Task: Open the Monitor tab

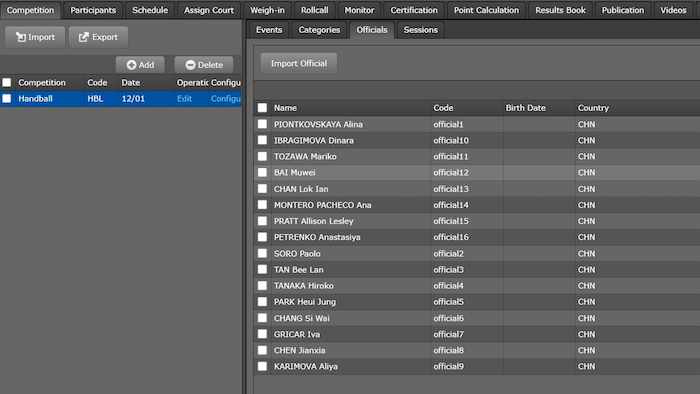Action: (x=359, y=10)
